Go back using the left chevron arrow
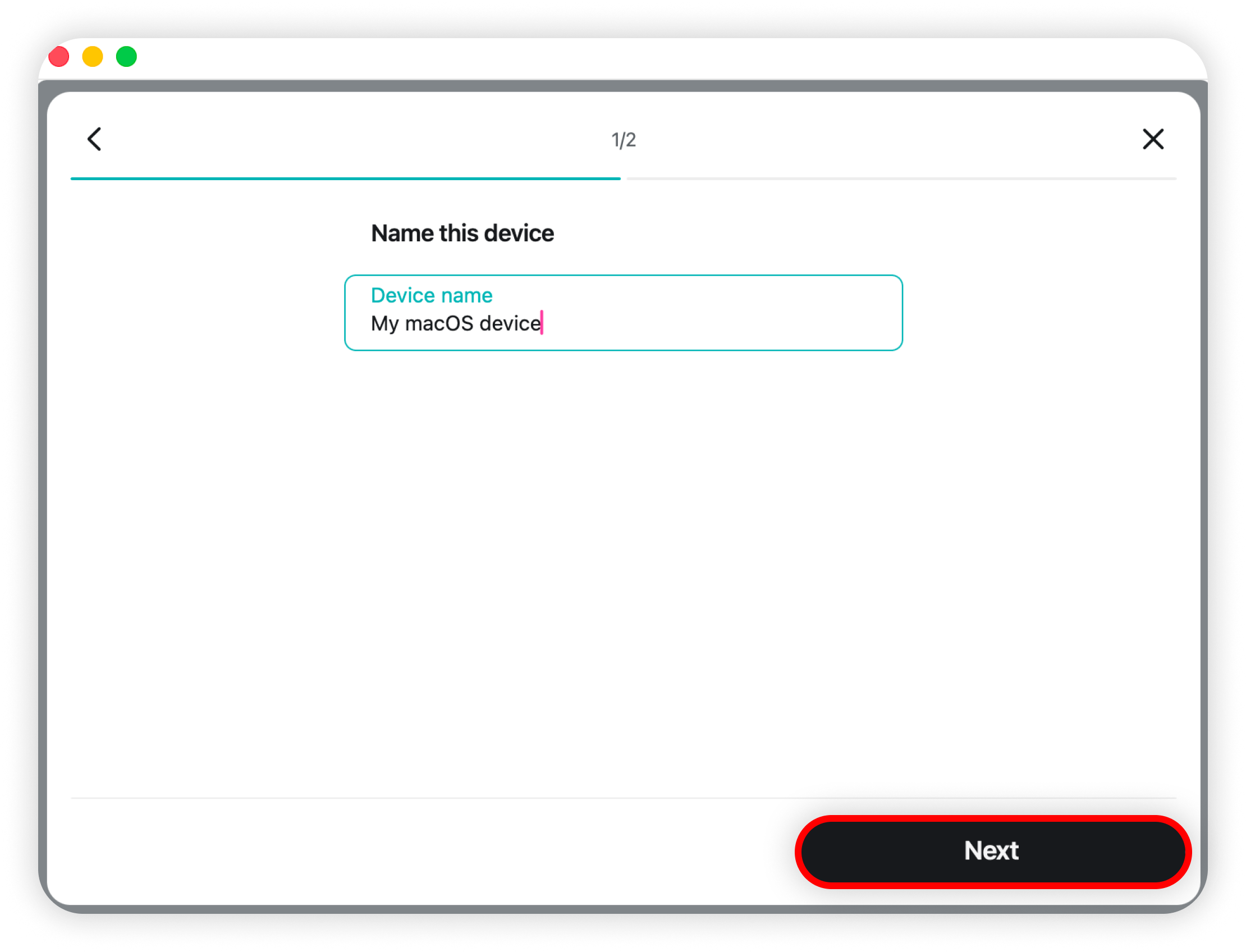The height and width of the screenshot is (952, 1246). [95, 139]
